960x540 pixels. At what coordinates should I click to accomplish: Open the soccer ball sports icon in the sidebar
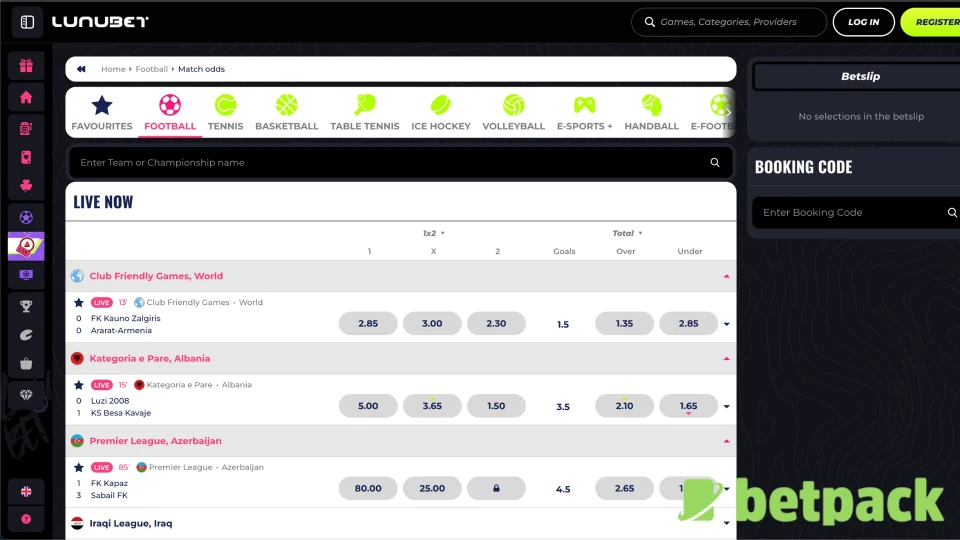(x=26, y=217)
